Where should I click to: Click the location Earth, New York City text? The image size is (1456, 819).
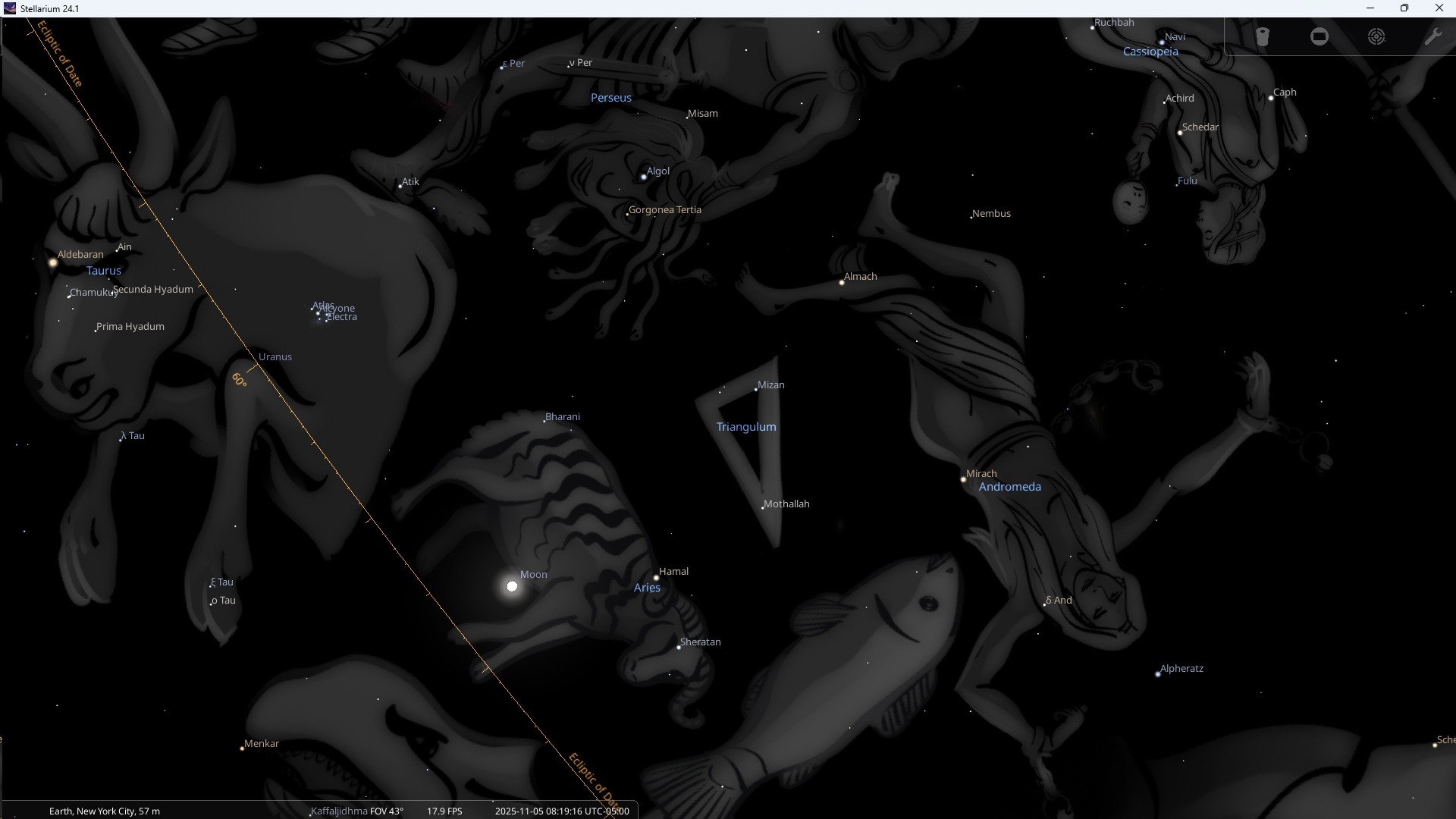tap(105, 811)
